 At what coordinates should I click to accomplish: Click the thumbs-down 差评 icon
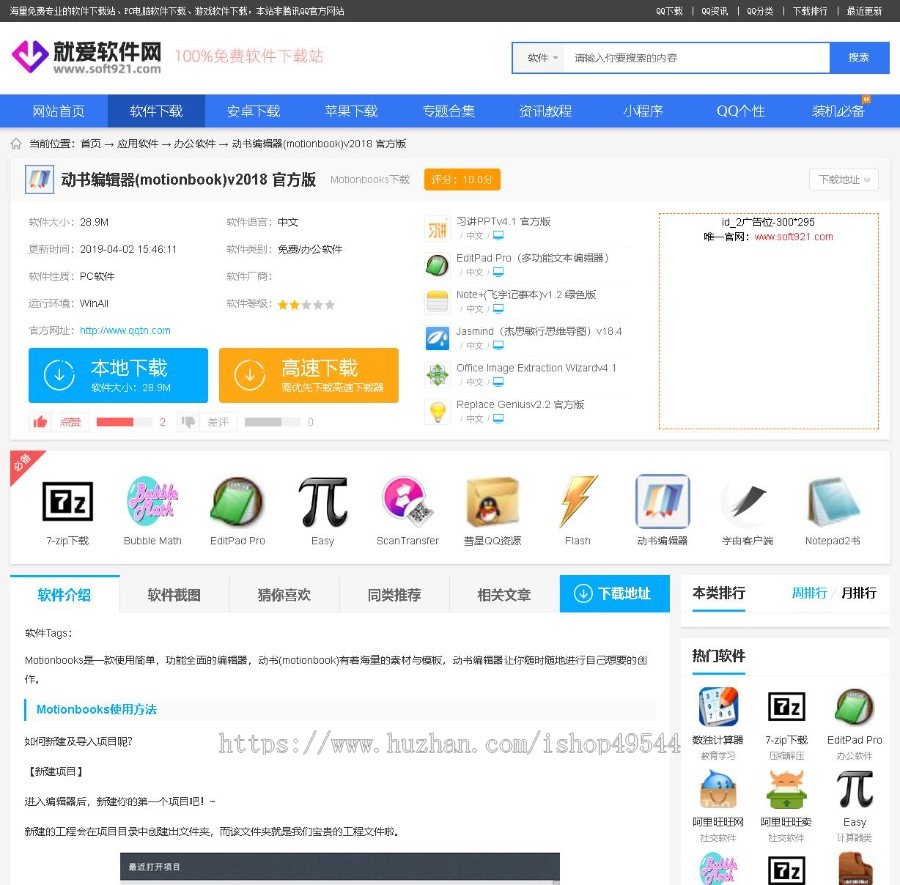pyautogui.click(x=188, y=422)
